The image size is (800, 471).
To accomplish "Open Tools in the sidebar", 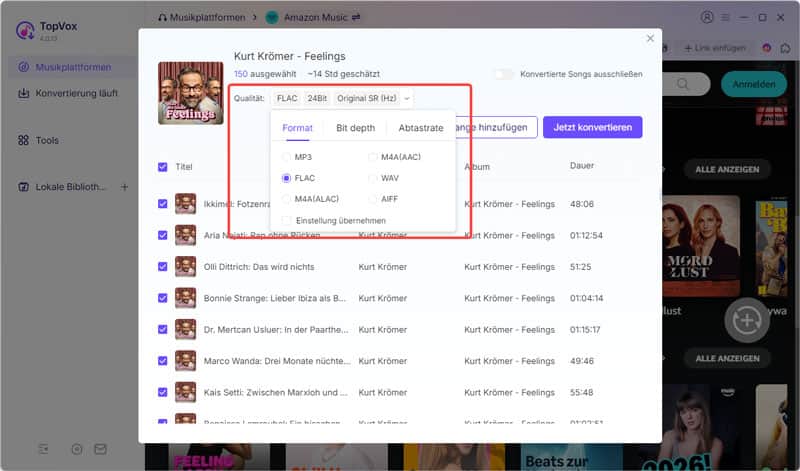I will click(38, 140).
